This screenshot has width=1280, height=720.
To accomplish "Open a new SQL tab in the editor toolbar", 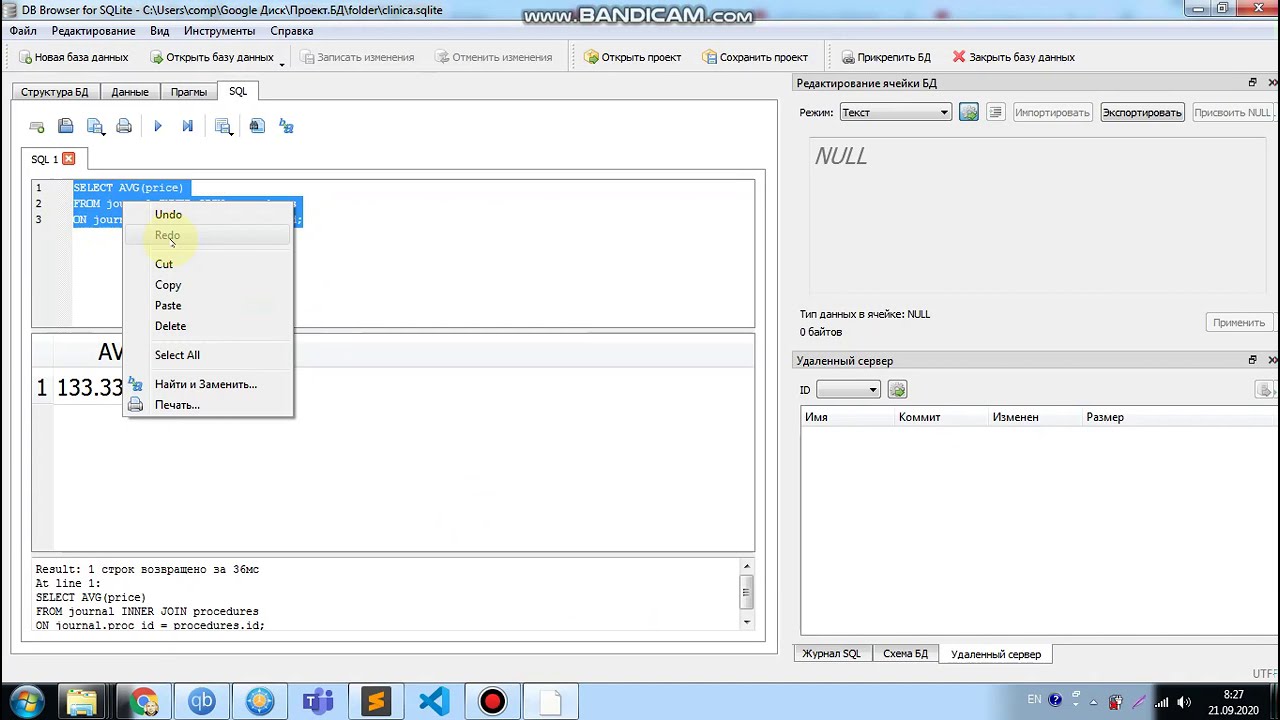I will click(37, 127).
